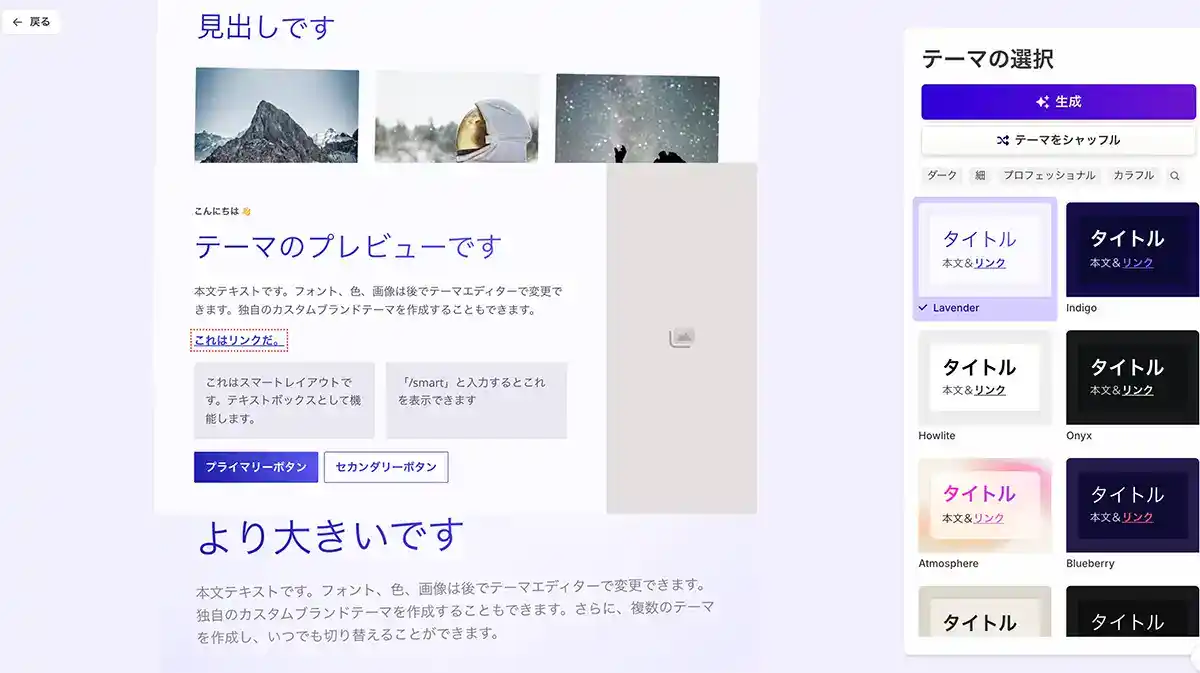Click the Lavender theme name label

[x=956, y=308]
